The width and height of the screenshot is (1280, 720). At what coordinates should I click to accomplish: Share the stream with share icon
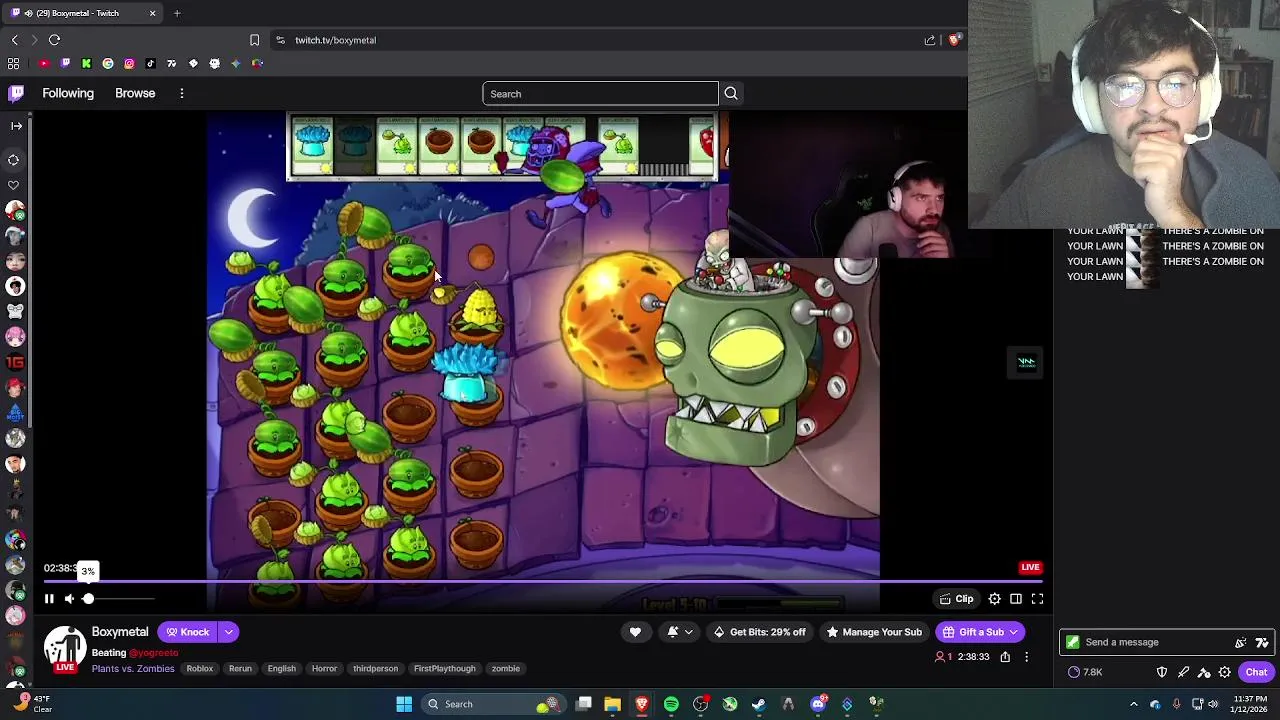tap(1005, 657)
